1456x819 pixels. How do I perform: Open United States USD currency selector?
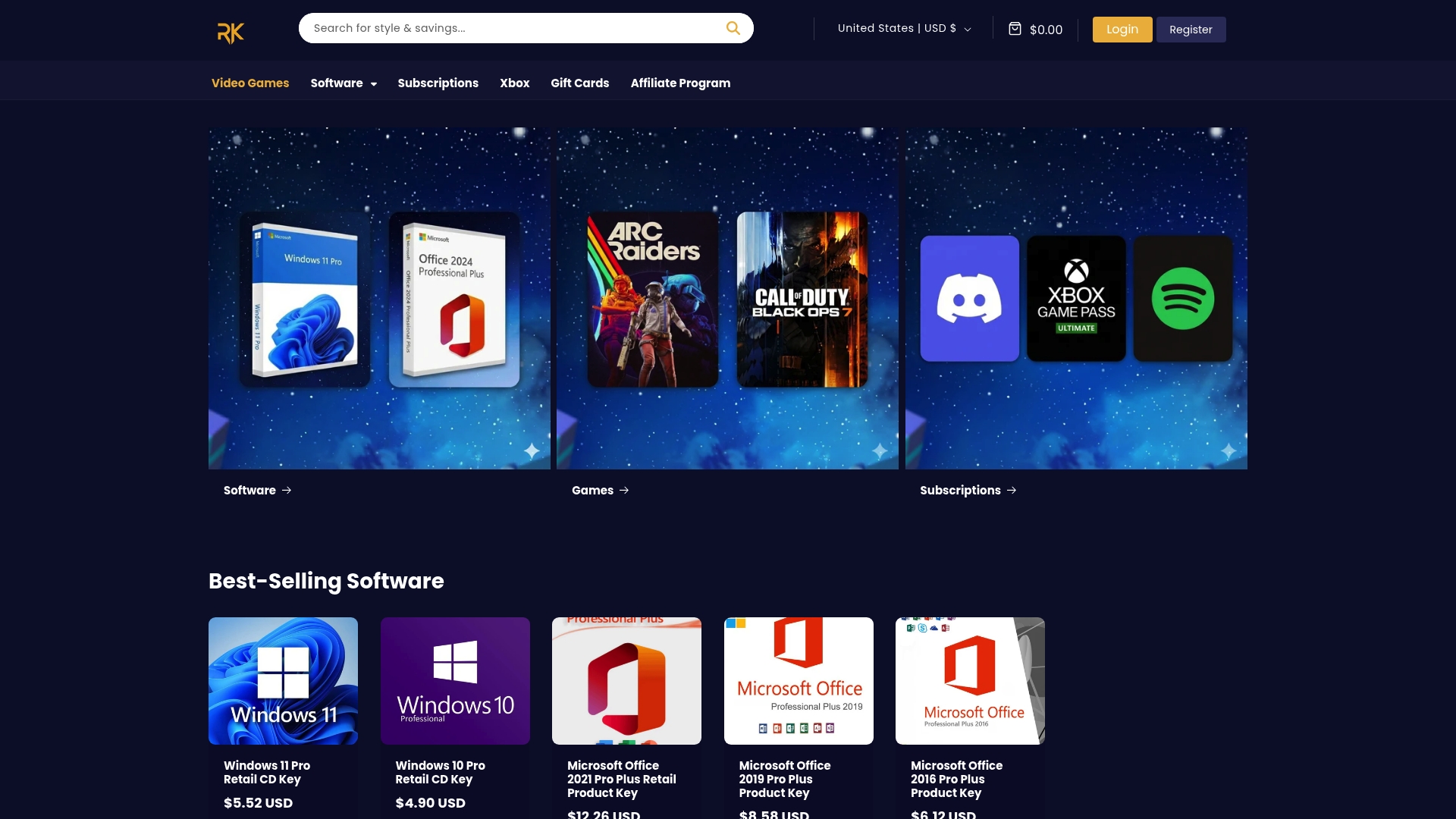904,29
